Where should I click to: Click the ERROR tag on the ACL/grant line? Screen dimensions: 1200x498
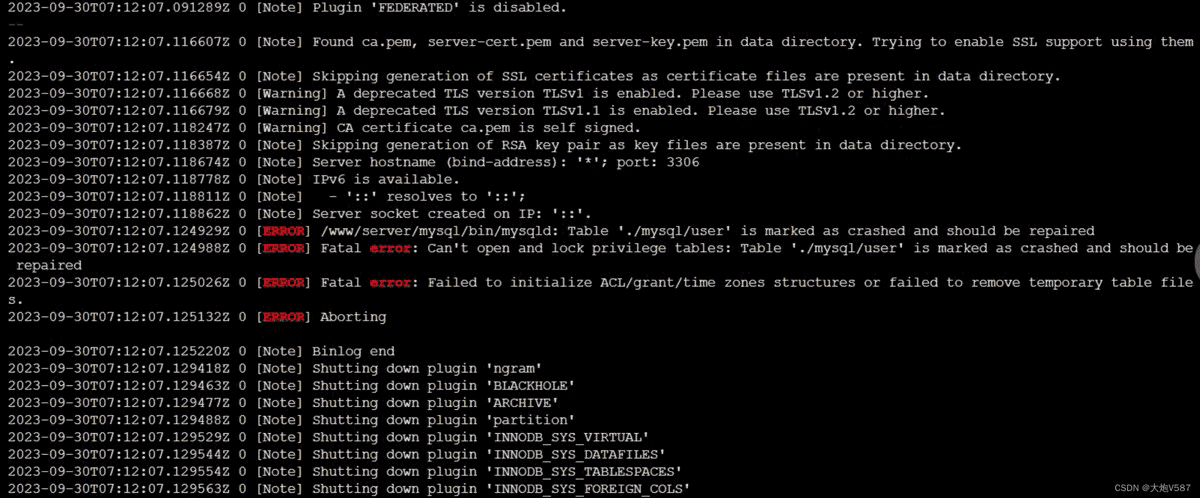284,283
